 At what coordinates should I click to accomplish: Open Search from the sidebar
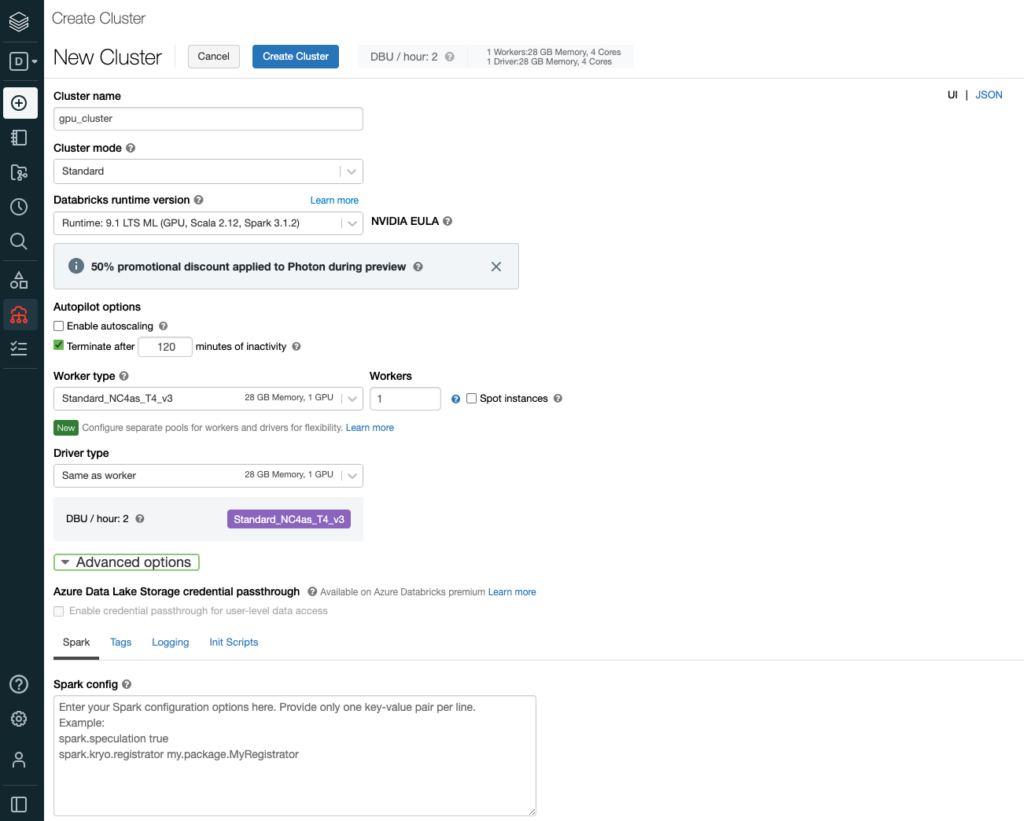(20, 241)
